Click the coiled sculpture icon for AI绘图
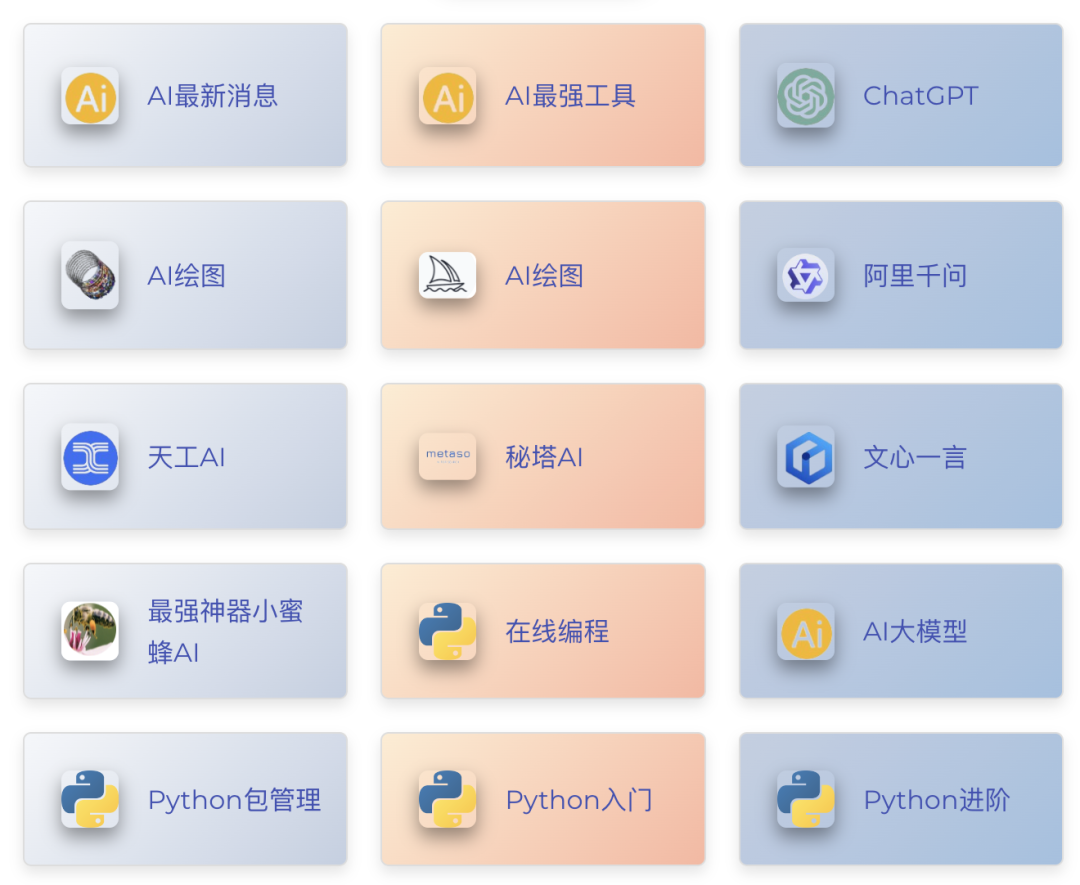The height and width of the screenshot is (885, 1080). (x=90, y=275)
